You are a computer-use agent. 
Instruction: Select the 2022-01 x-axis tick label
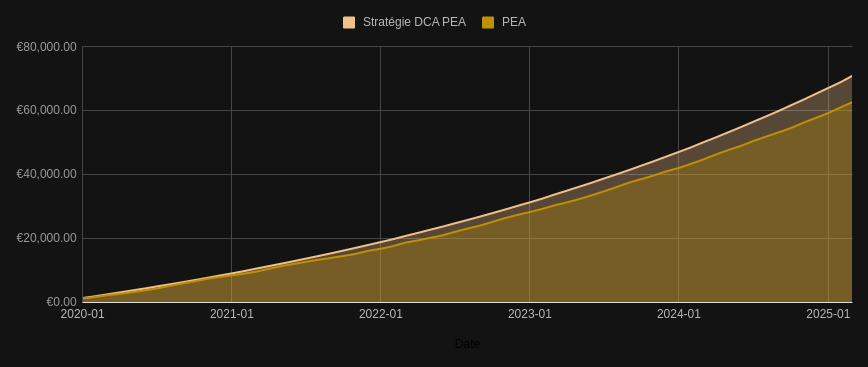(x=380, y=314)
